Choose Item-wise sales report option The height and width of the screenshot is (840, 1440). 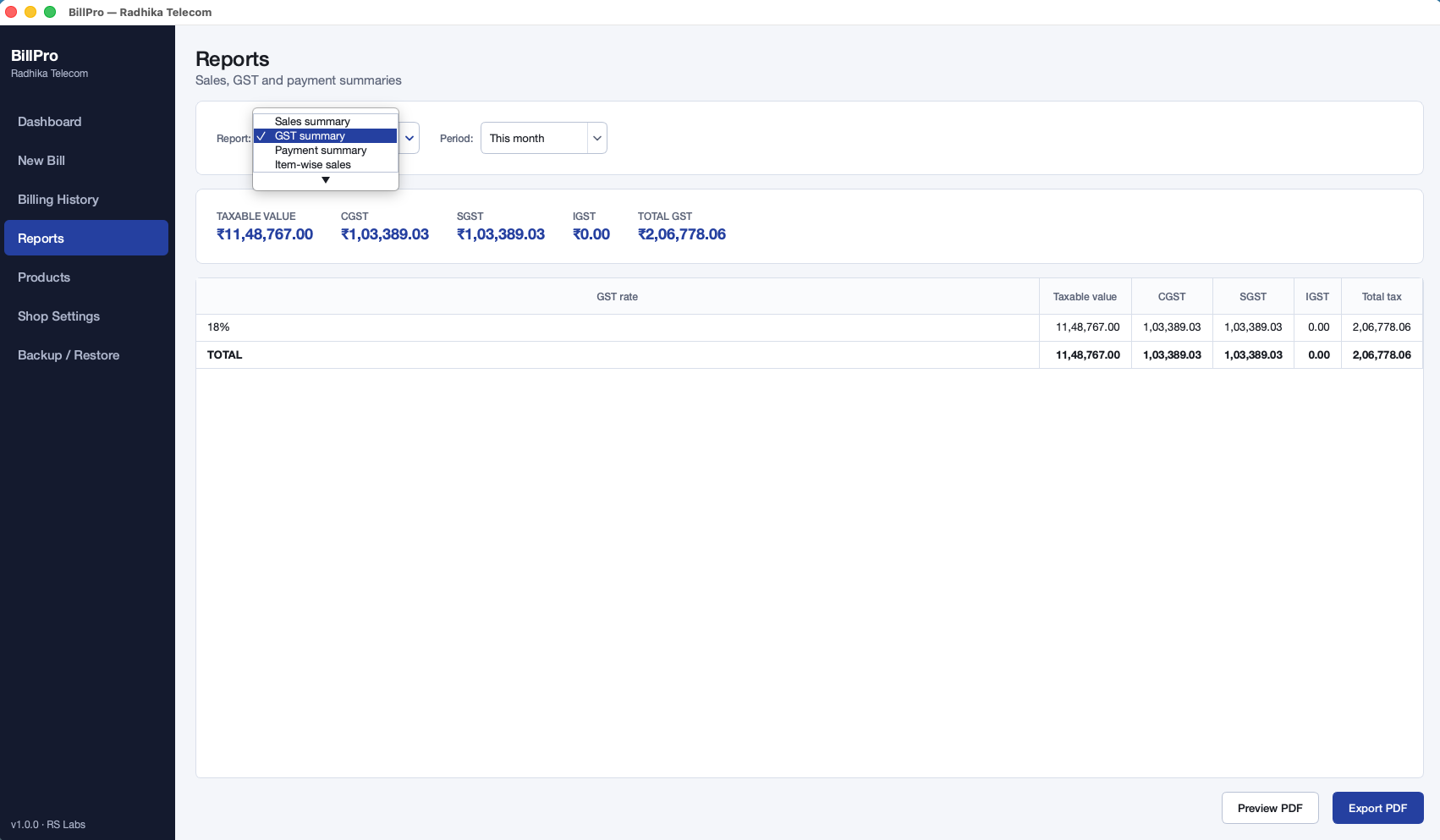pyautogui.click(x=326, y=165)
